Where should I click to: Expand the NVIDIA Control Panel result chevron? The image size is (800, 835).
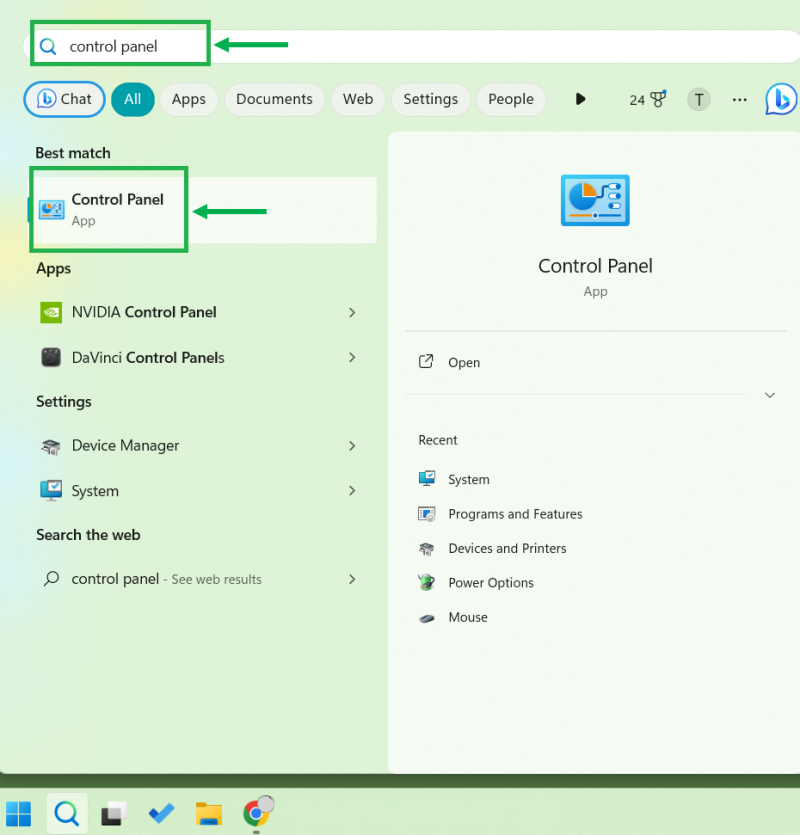pyautogui.click(x=352, y=312)
